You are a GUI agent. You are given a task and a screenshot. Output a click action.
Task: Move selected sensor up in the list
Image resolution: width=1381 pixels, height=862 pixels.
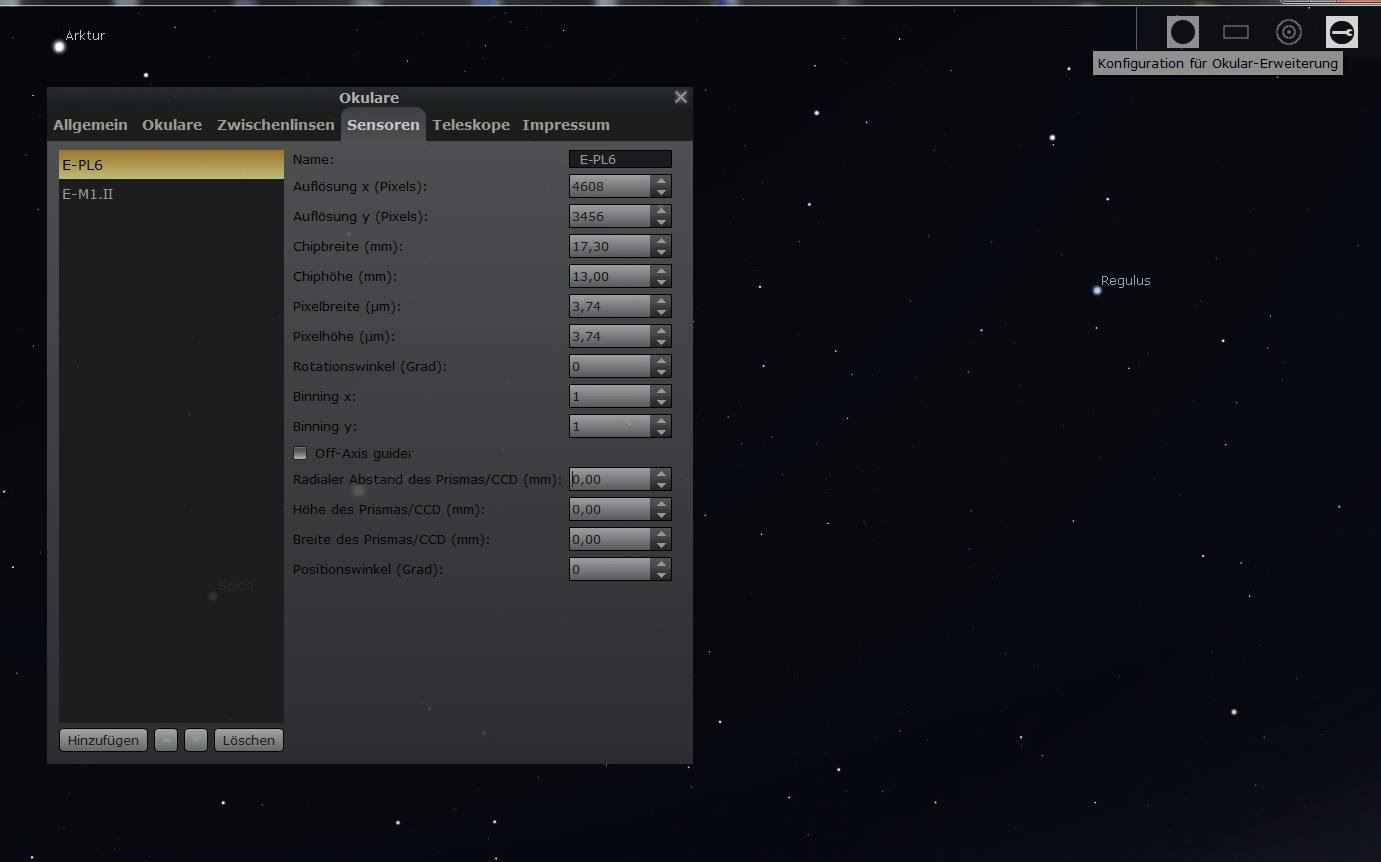[x=166, y=740]
